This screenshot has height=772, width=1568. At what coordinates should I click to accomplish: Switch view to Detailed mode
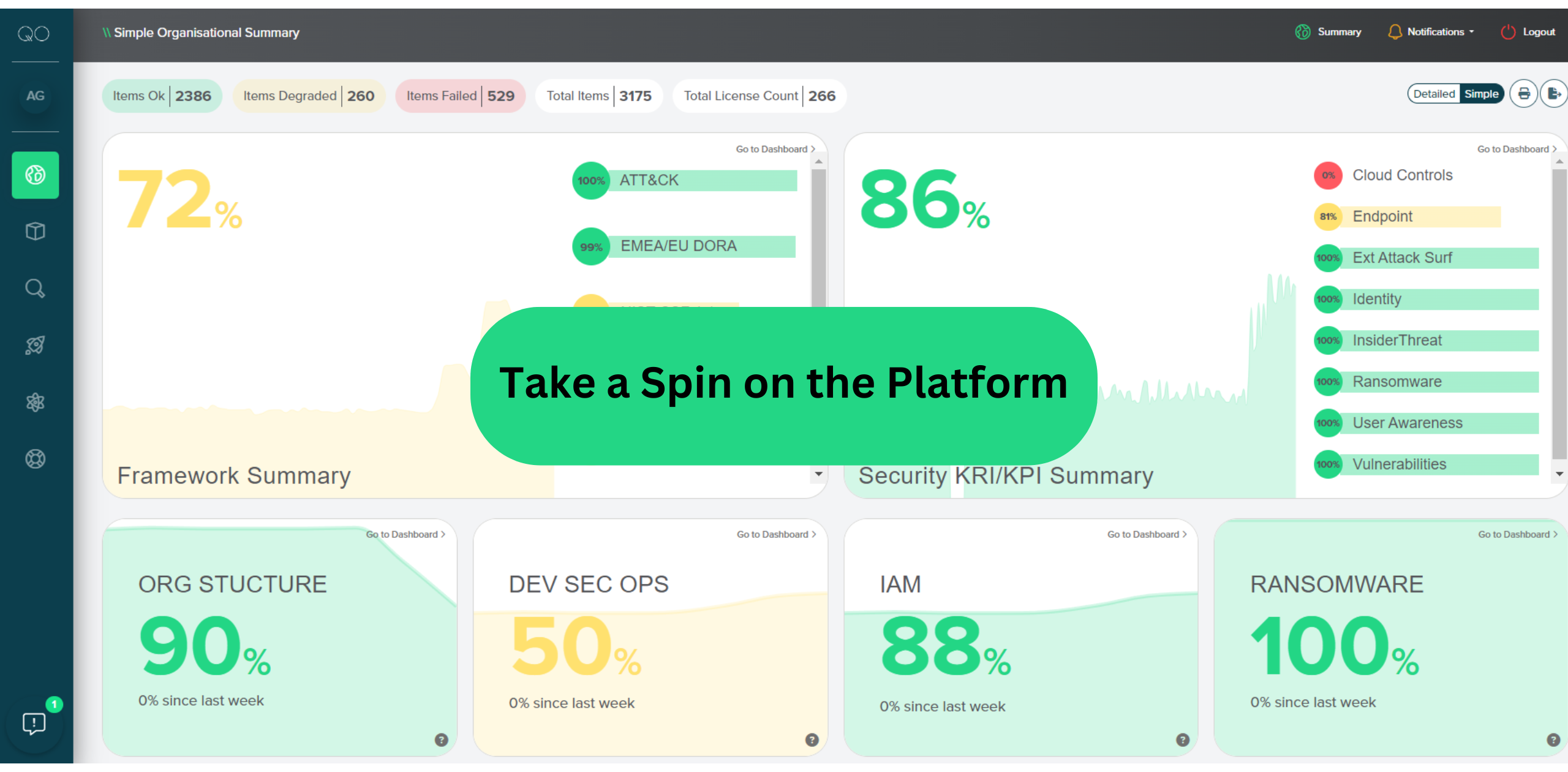[x=1433, y=94]
